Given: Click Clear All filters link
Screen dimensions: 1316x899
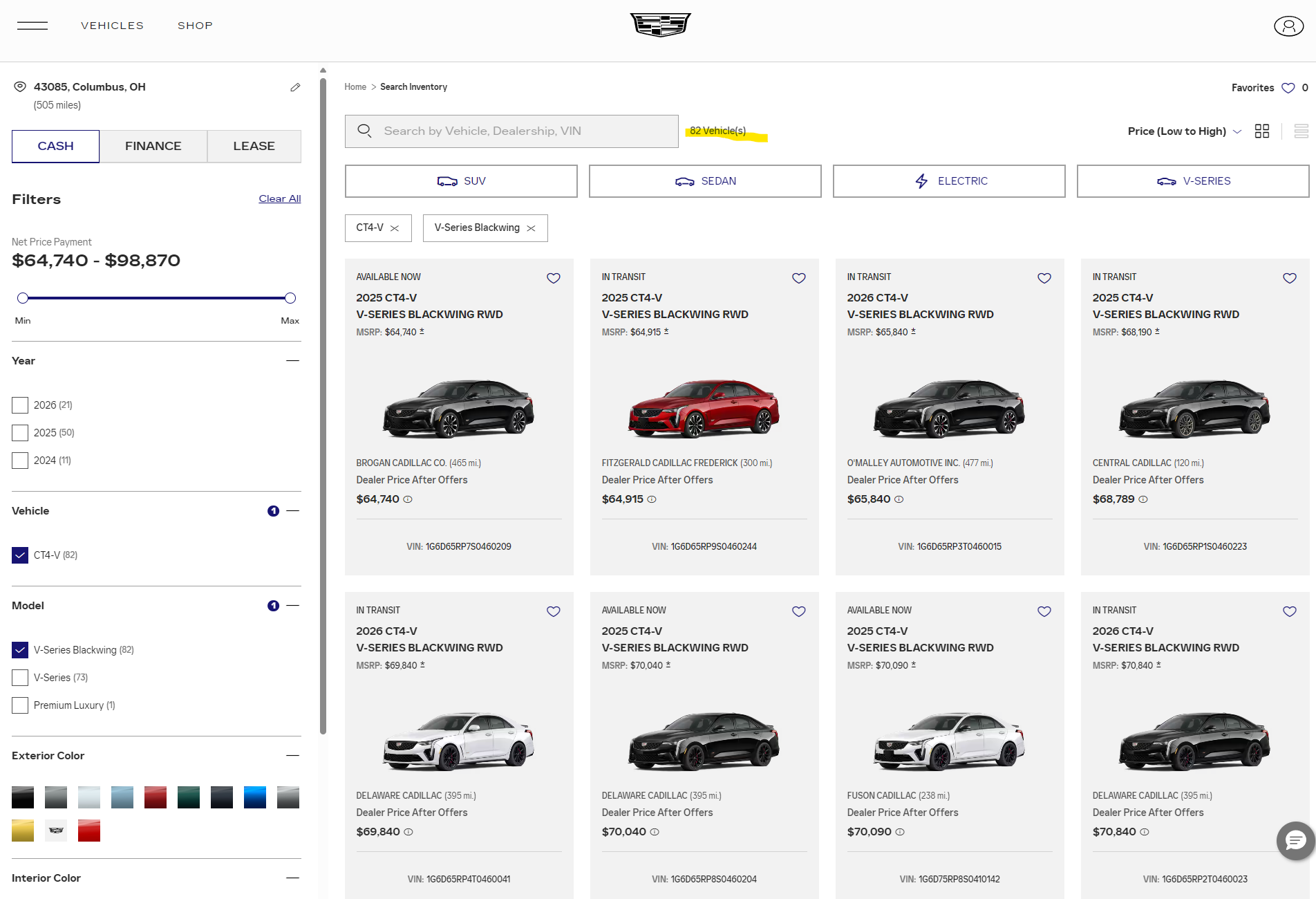Looking at the screenshot, I should click(280, 198).
